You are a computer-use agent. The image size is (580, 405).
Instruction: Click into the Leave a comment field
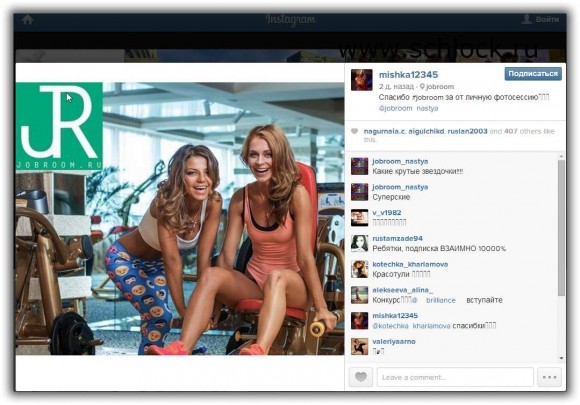pos(455,377)
